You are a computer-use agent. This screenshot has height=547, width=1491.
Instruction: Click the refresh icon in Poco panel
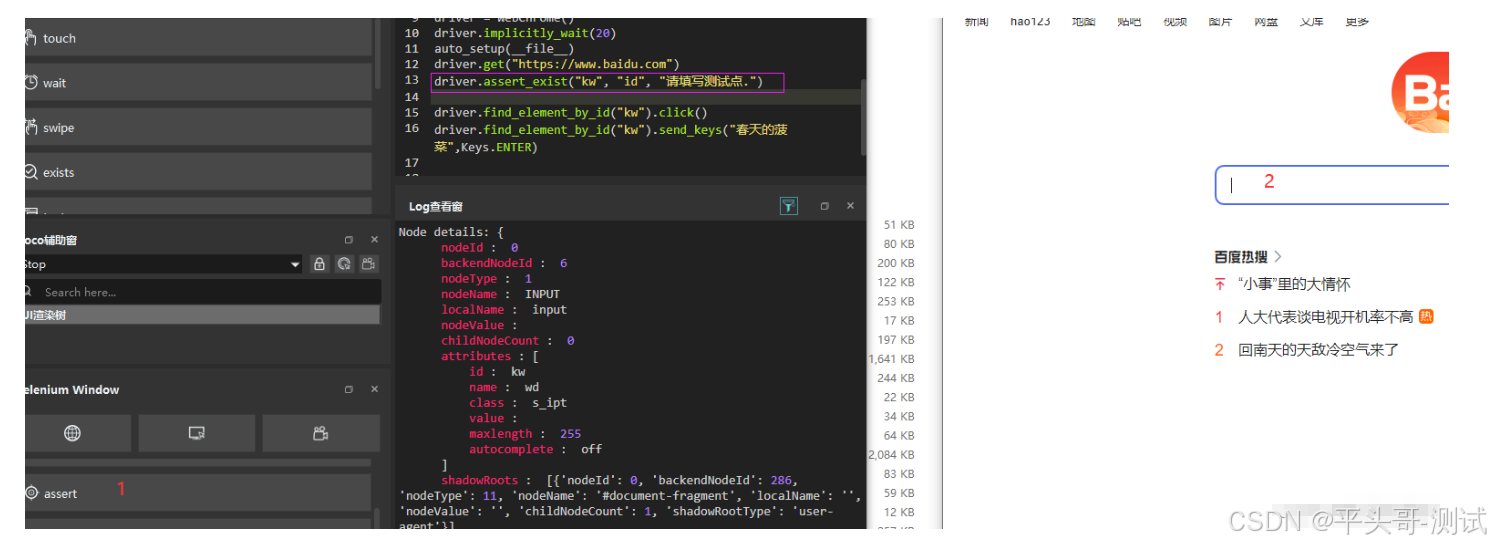click(x=344, y=264)
